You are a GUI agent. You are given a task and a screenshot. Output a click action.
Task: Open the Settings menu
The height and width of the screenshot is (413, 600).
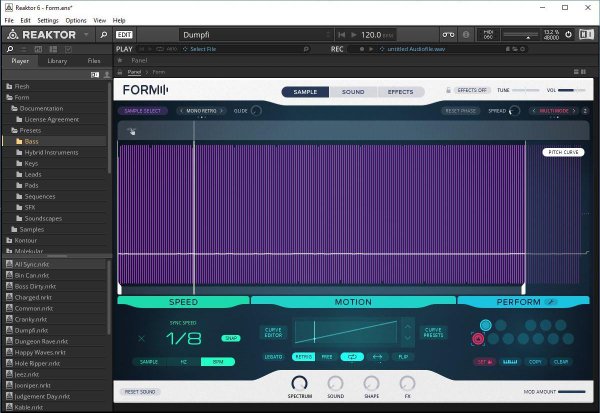pyautogui.click(x=47, y=20)
